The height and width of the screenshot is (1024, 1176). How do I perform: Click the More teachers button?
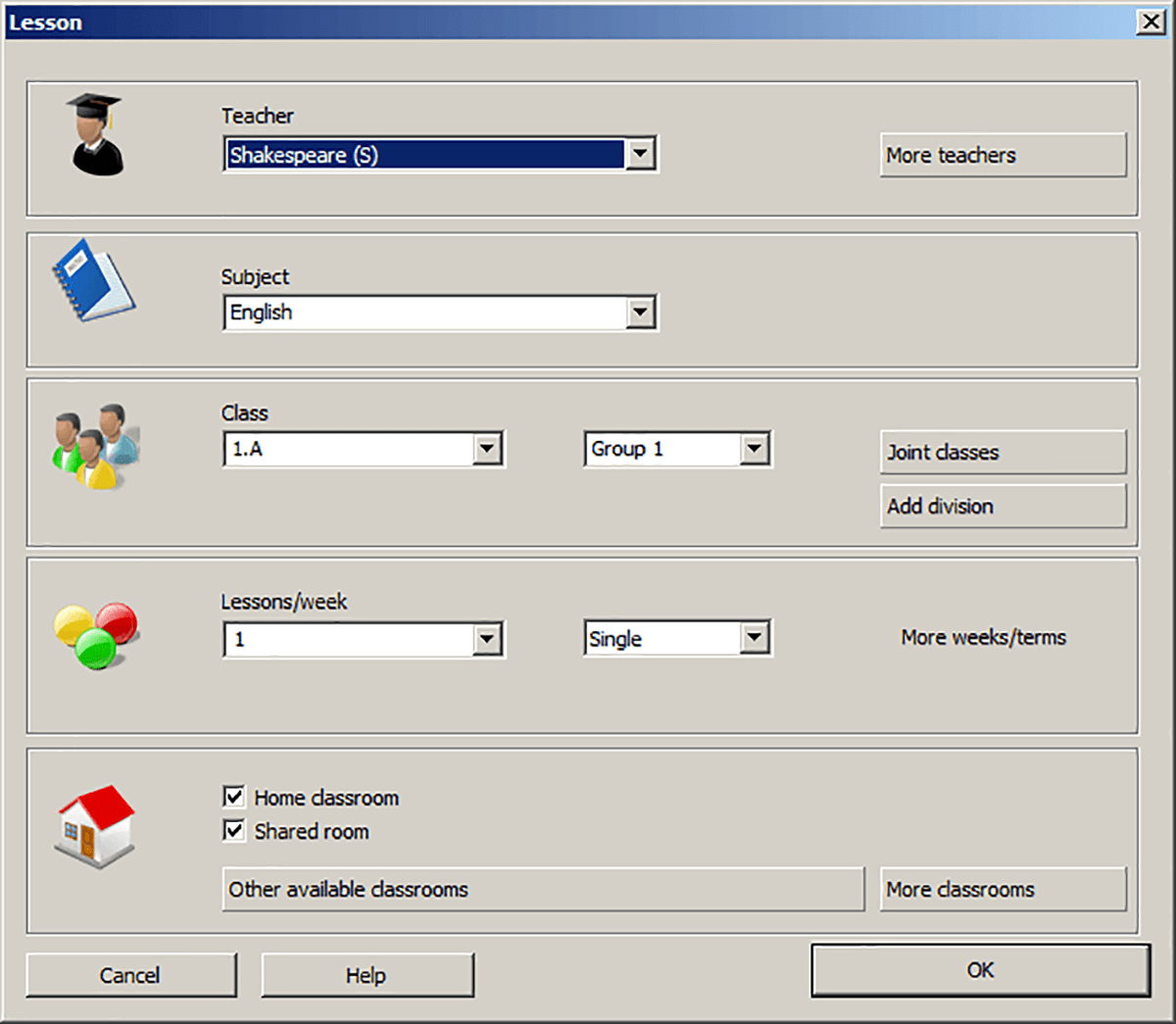tap(1004, 155)
